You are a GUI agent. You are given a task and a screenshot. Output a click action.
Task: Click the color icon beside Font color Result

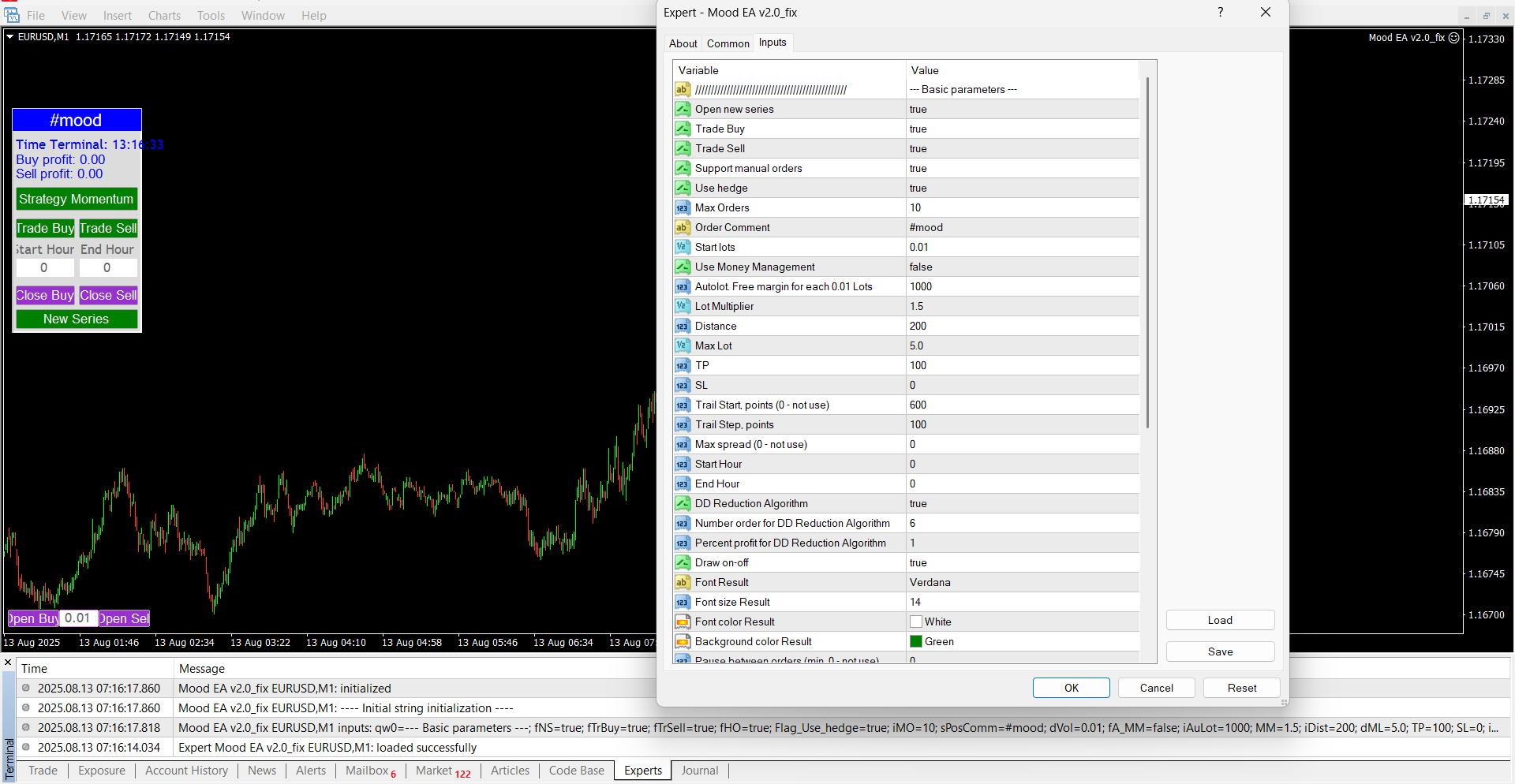(x=683, y=622)
